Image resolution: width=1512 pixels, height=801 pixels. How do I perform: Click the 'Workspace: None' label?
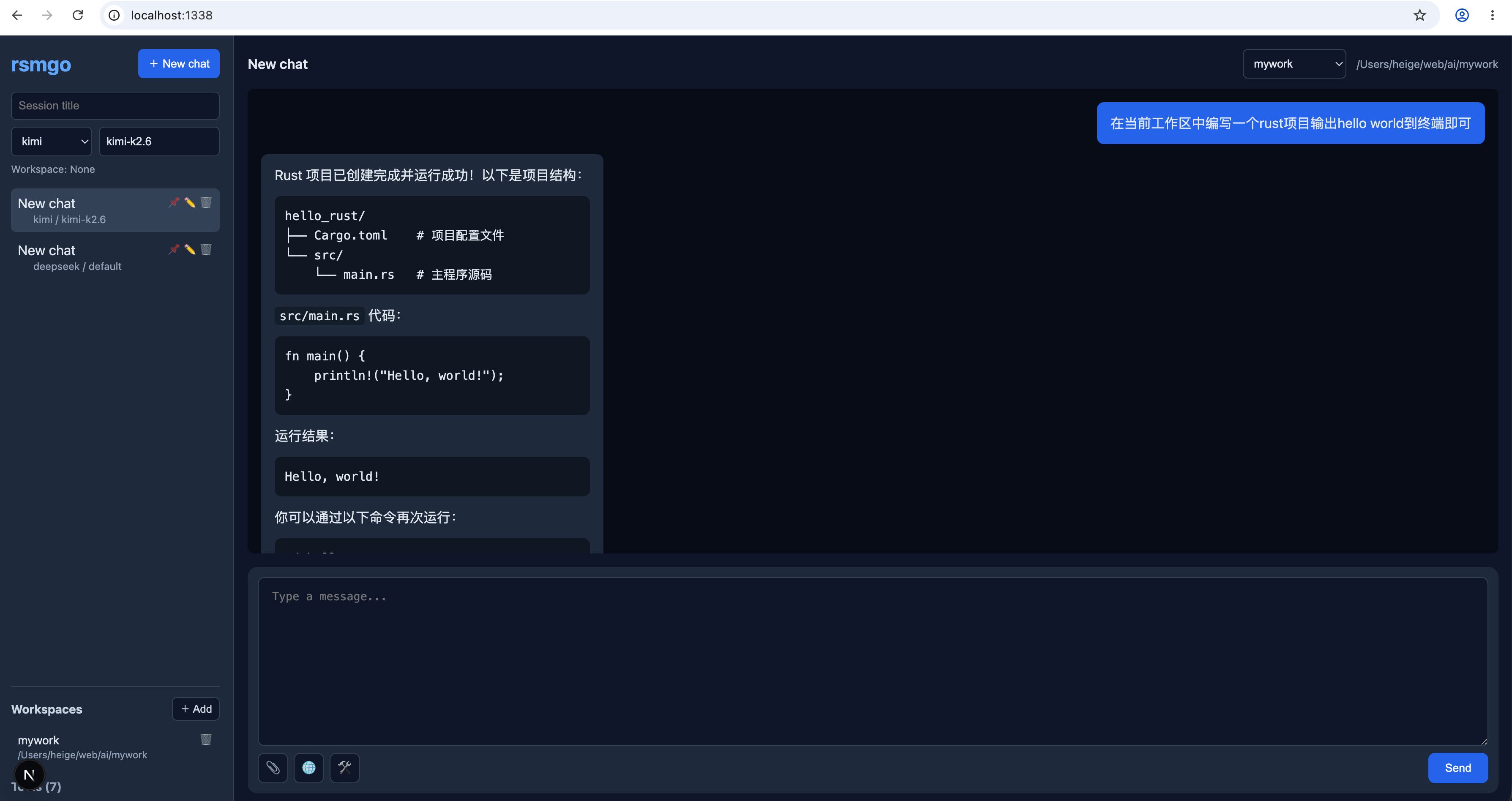coord(53,169)
